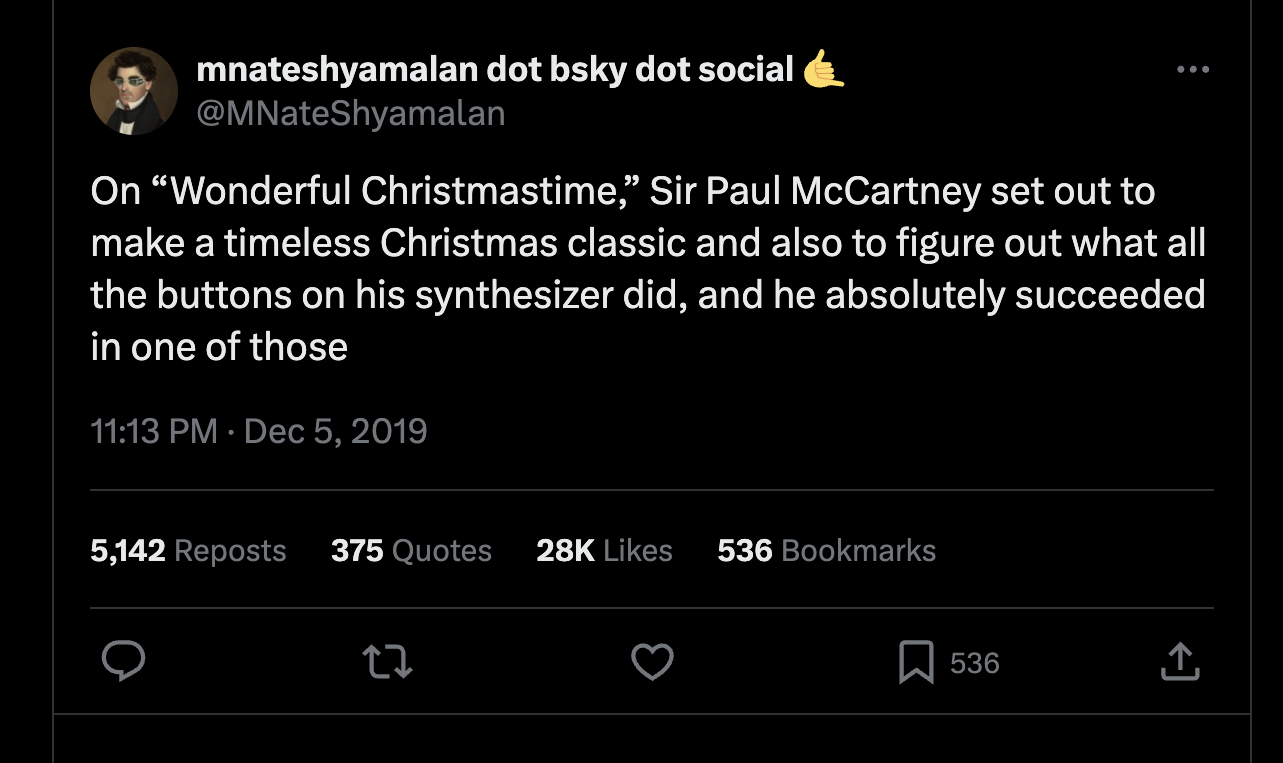Open the three-dot more options menu
1283x763 pixels.
(x=1192, y=70)
